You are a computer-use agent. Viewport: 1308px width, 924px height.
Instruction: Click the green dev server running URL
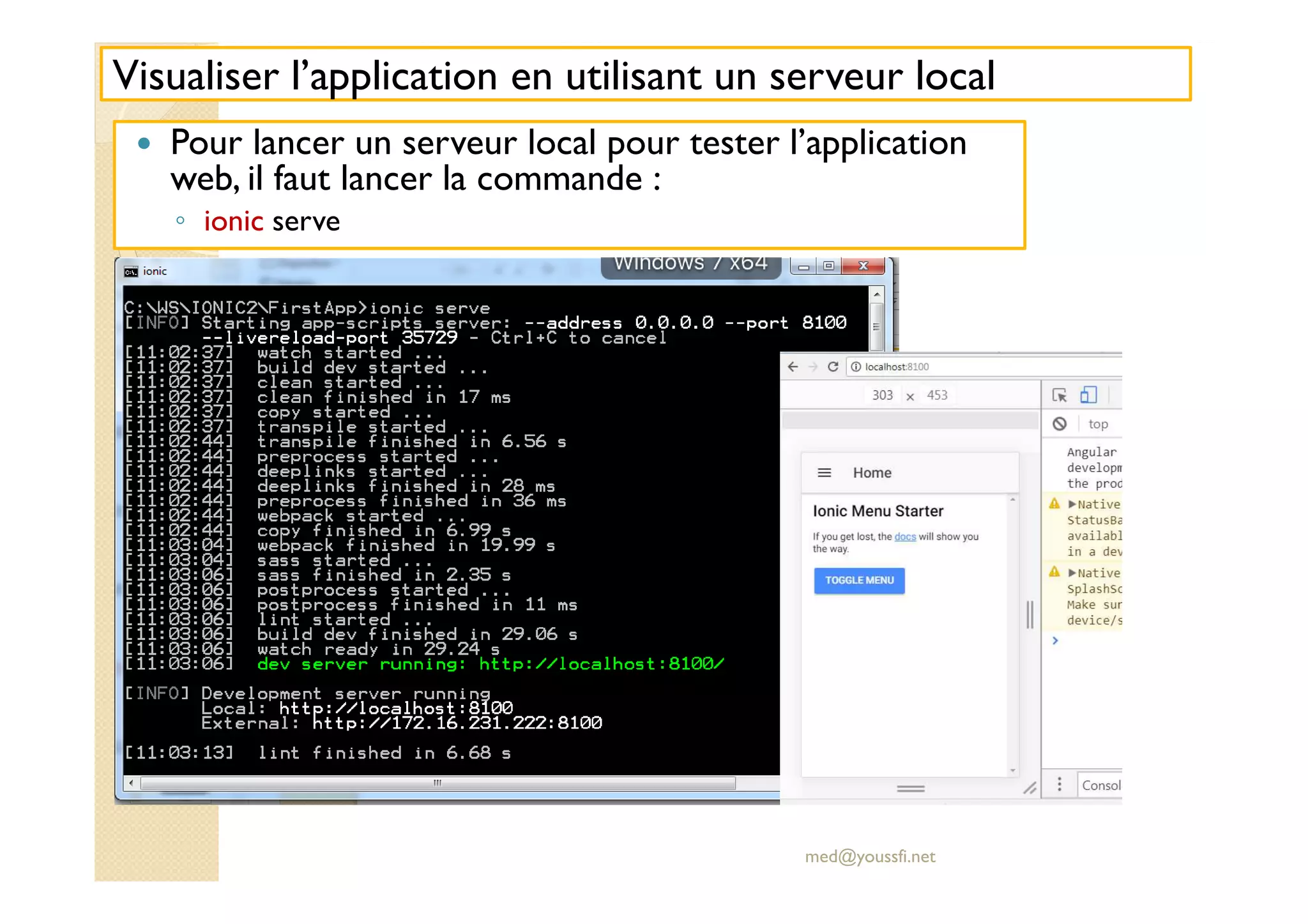601,664
